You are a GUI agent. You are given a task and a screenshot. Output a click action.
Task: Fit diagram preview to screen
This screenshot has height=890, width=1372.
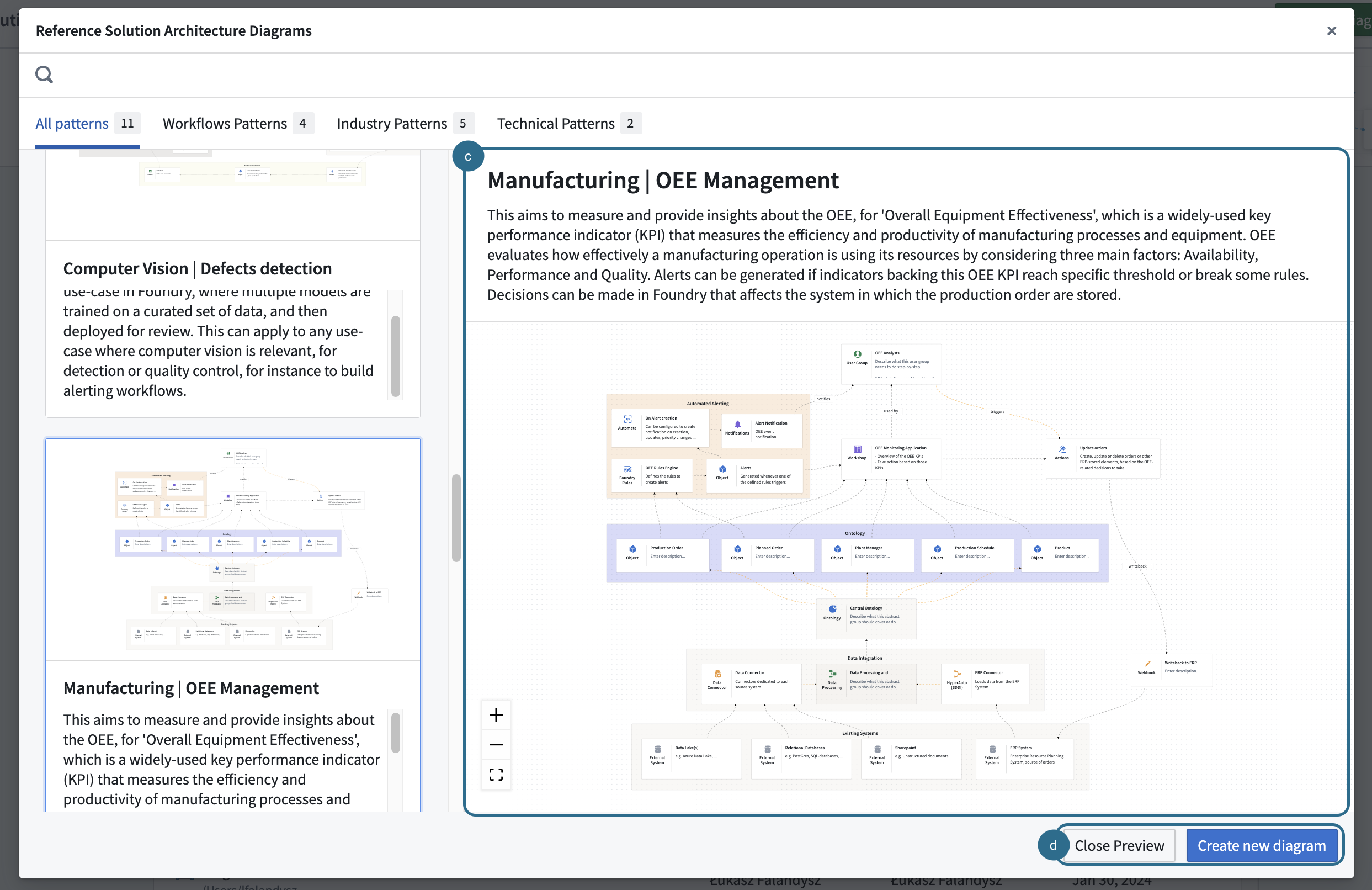(496, 774)
